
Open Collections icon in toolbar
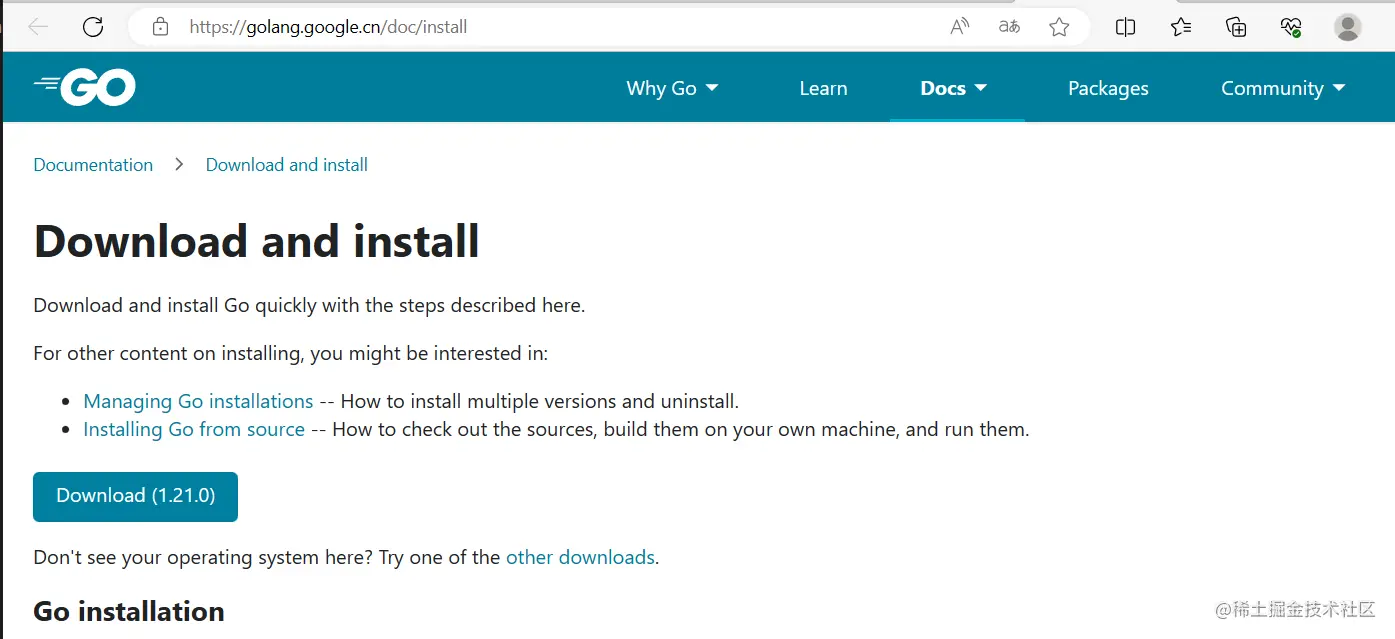1237,27
